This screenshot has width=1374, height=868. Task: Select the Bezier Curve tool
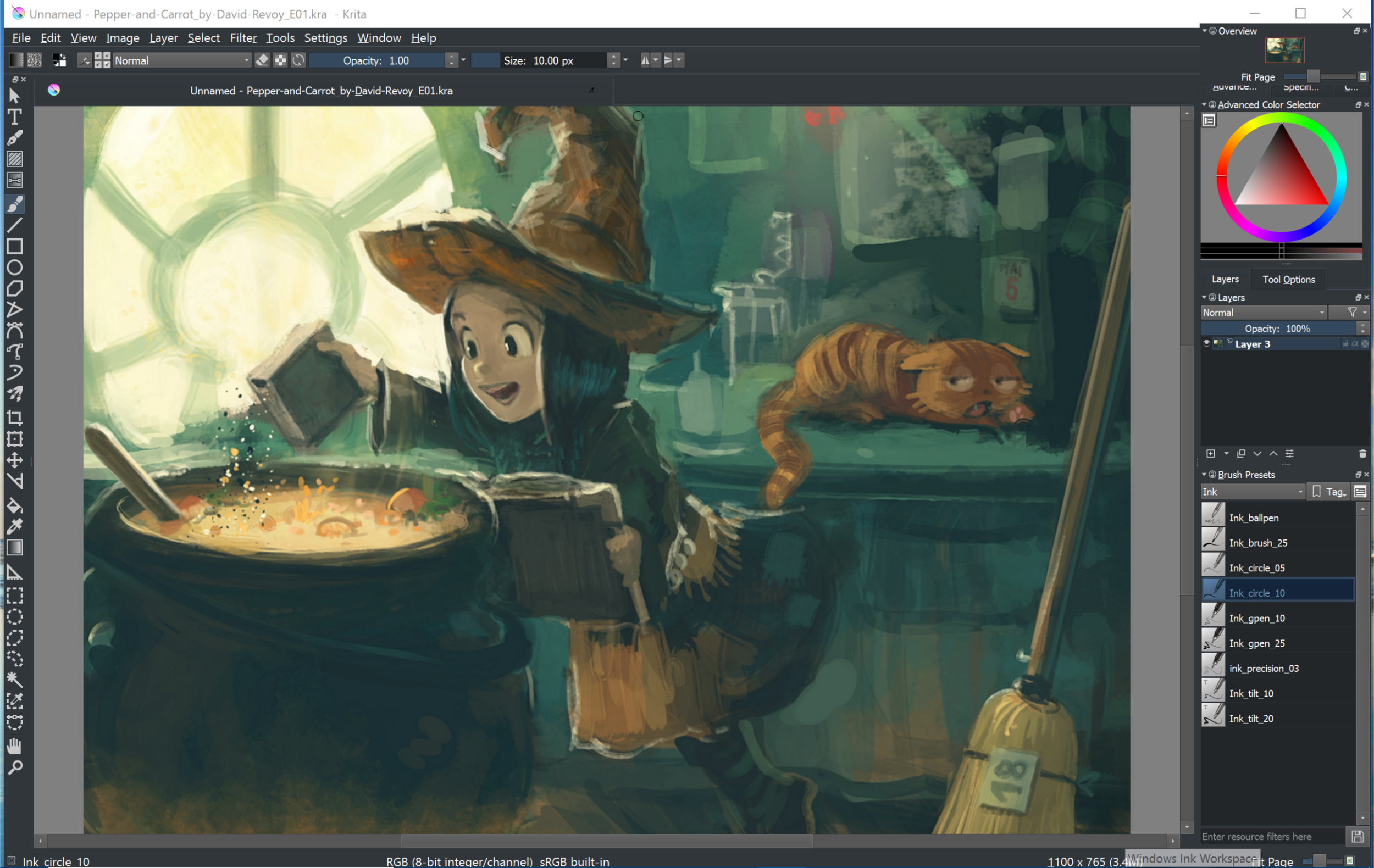pos(14,331)
